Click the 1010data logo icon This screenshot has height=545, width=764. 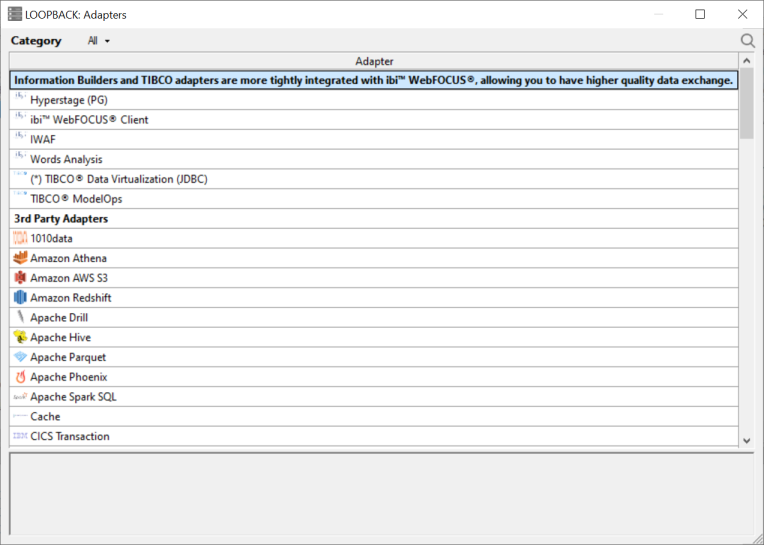[x=20, y=239]
